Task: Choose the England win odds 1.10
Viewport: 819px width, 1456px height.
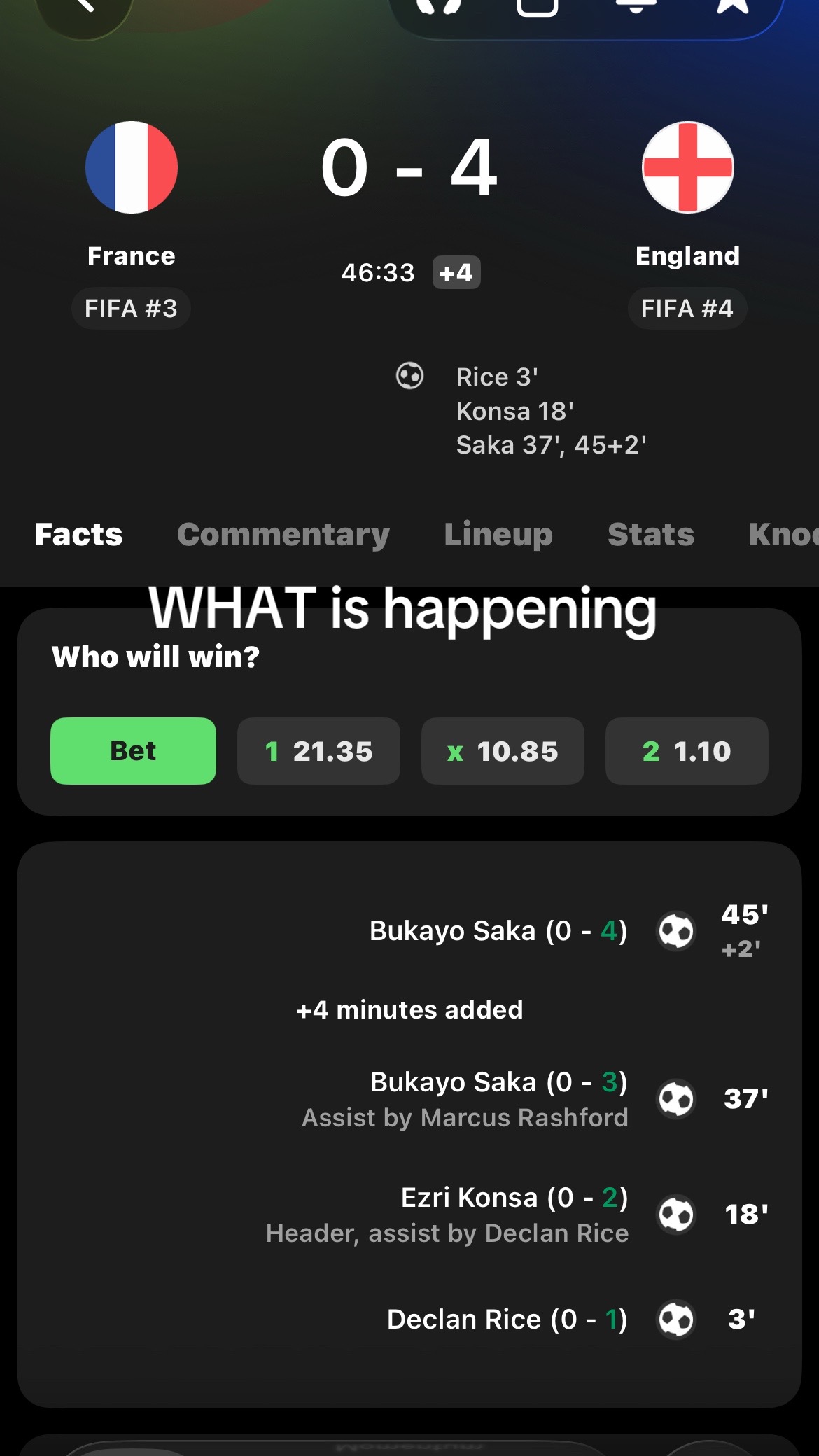Action: (x=687, y=751)
